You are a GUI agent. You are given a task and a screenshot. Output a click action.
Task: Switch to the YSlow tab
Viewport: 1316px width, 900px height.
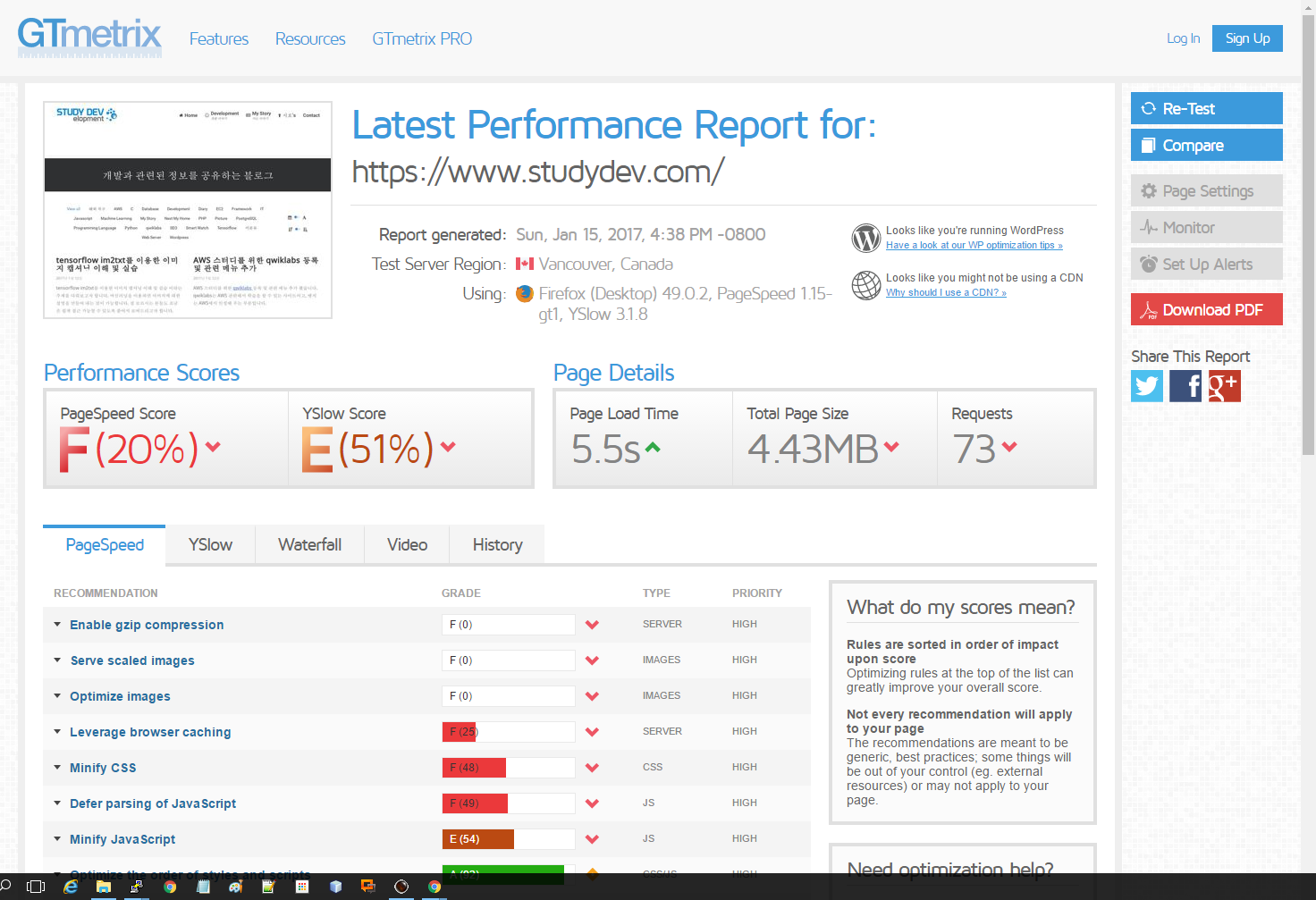[210, 545]
